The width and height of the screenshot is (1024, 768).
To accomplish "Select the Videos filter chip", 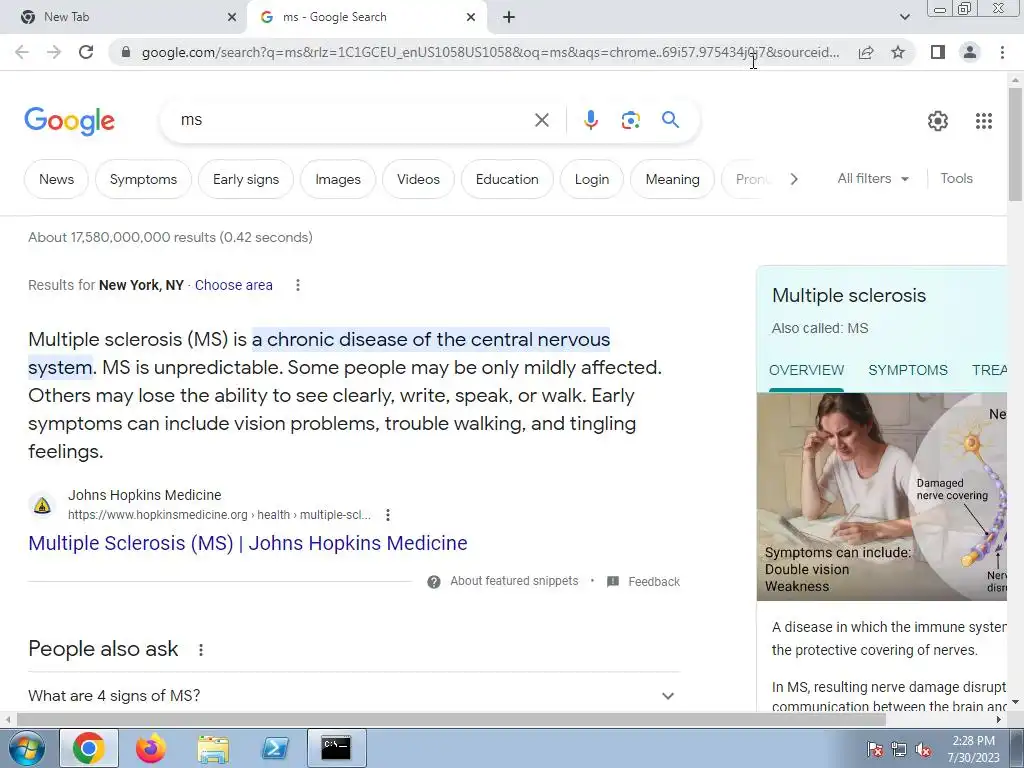I will point(418,180).
